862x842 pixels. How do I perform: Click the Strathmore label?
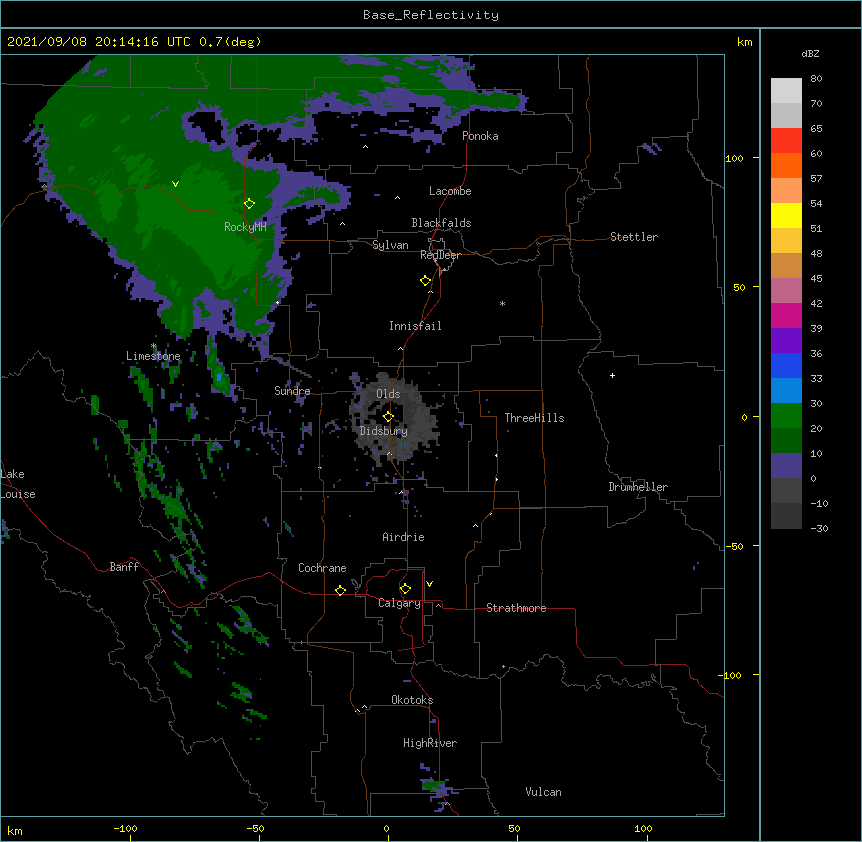coord(516,608)
